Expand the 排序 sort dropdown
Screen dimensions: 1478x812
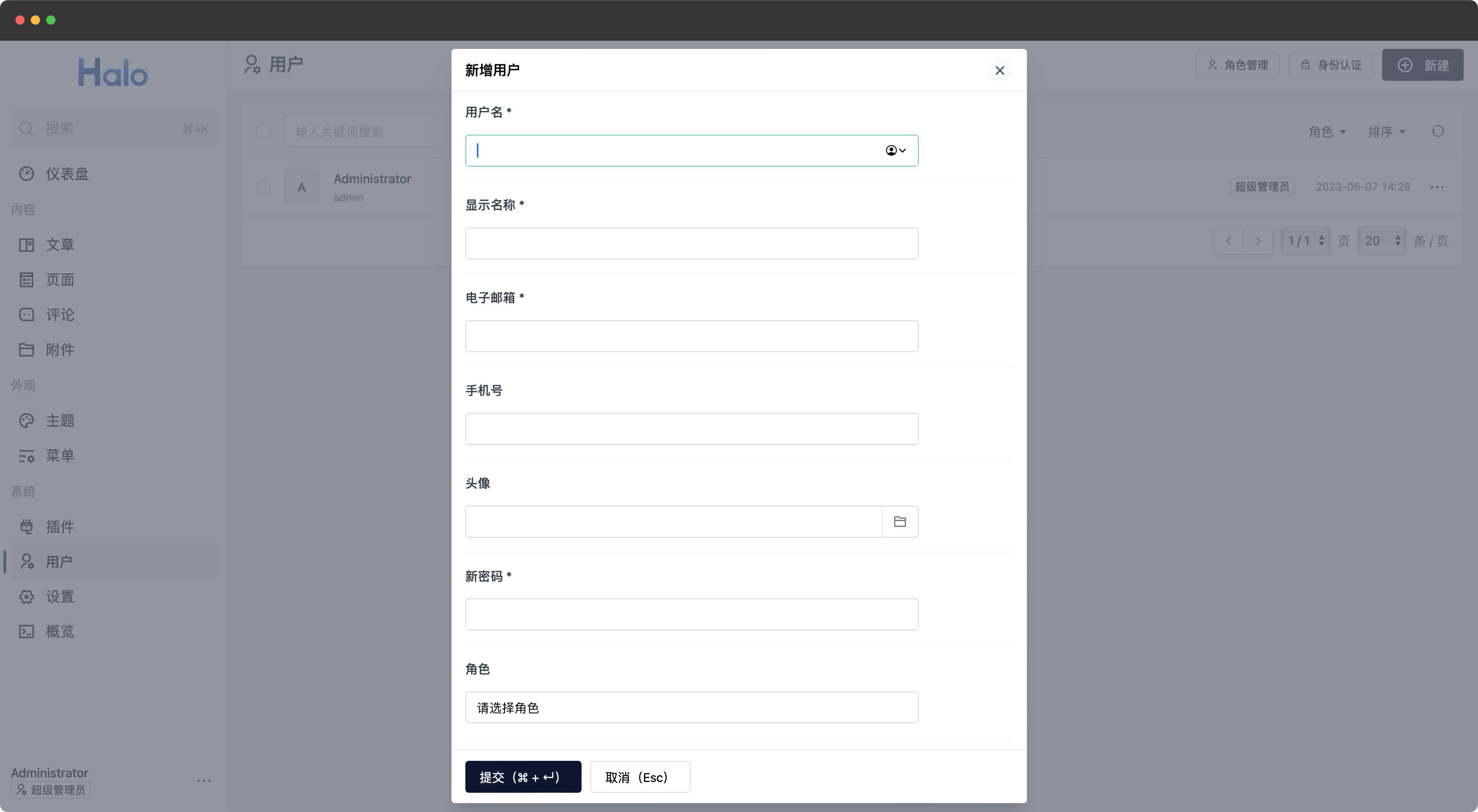(x=1386, y=132)
